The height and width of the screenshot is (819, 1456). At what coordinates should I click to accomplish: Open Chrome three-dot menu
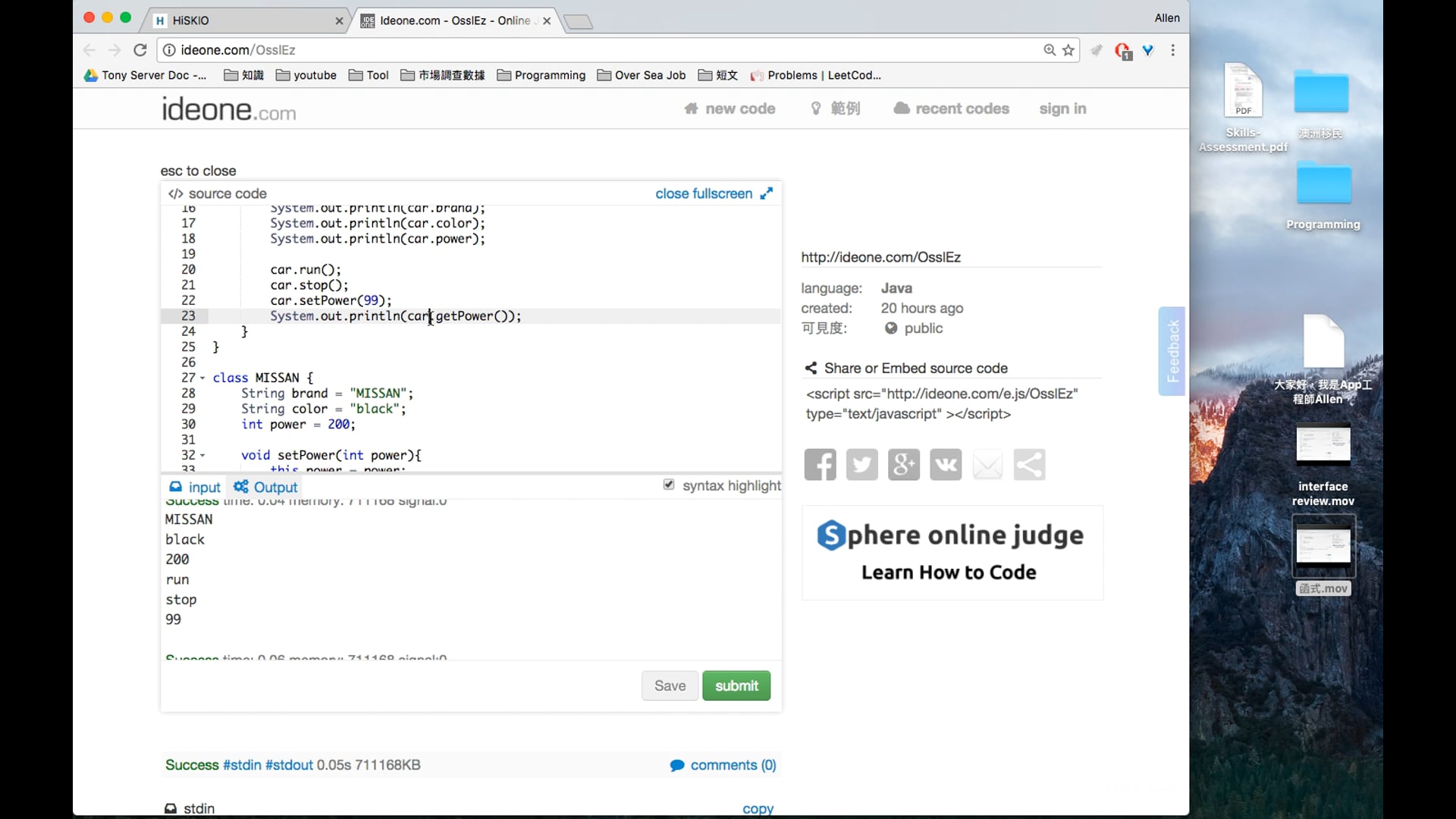click(x=1173, y=50)
